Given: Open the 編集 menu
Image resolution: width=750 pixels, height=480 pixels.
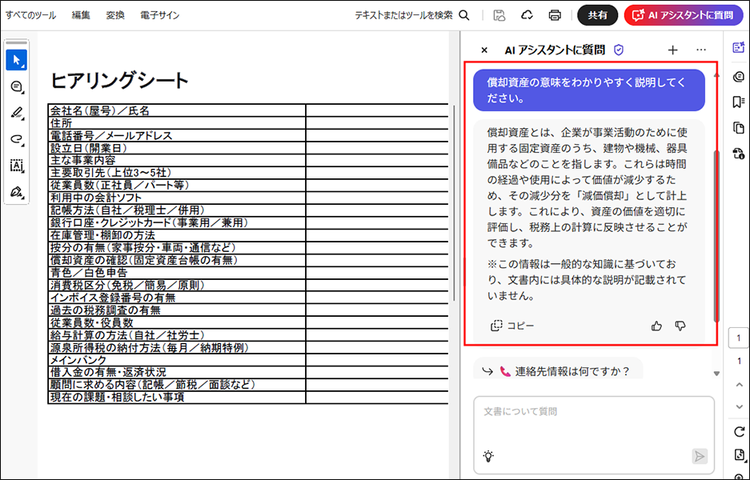Looking at the screenshot, I should [81, 15].
